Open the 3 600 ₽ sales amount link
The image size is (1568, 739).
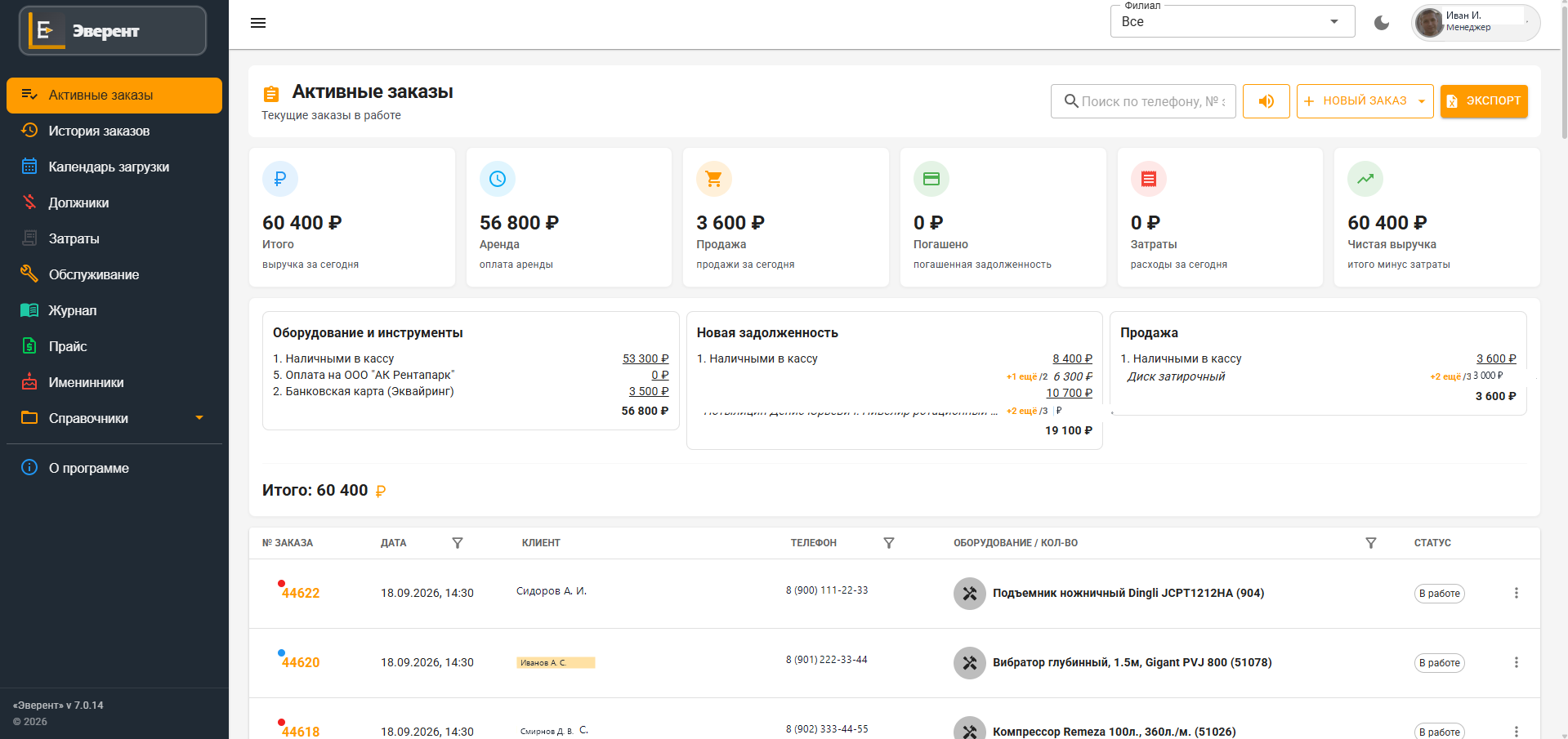point(1496,358)
